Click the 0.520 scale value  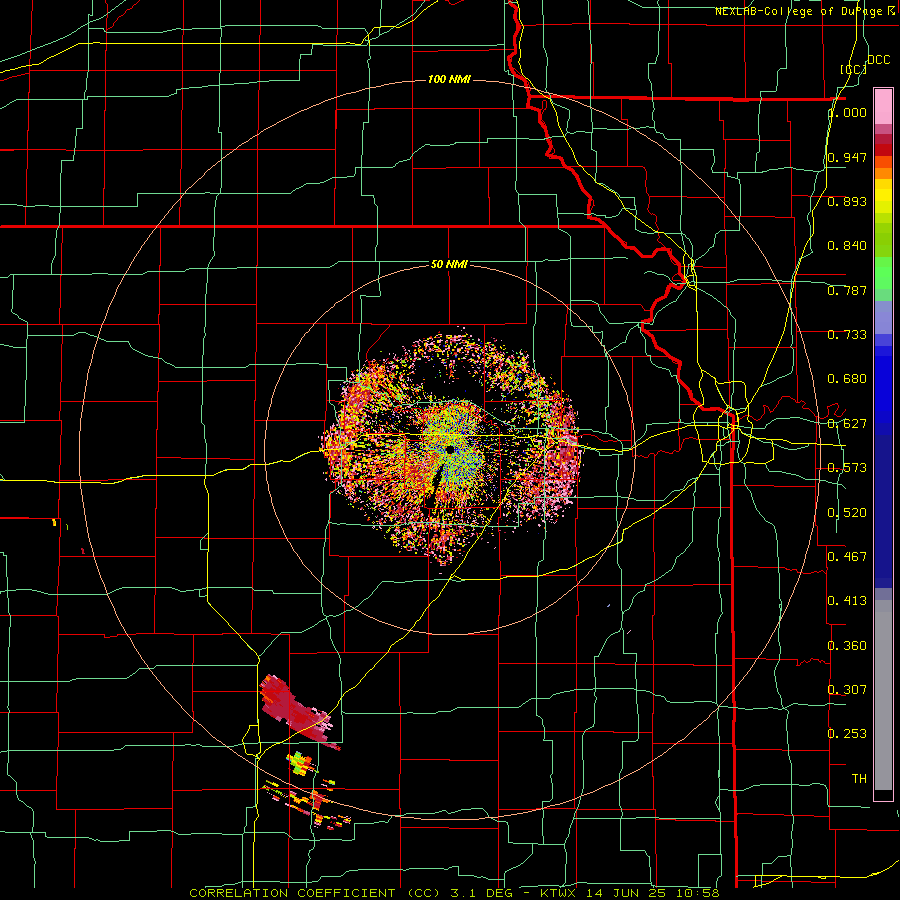[847, 512]
